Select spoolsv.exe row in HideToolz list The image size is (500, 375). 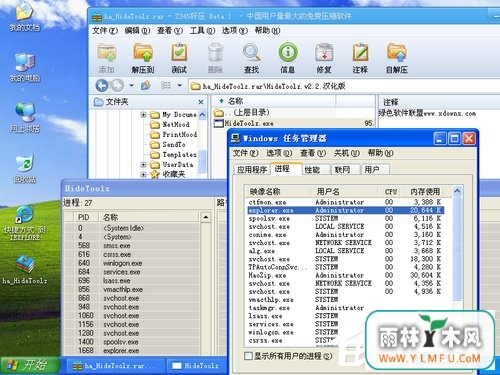click(x=133, y=342)
